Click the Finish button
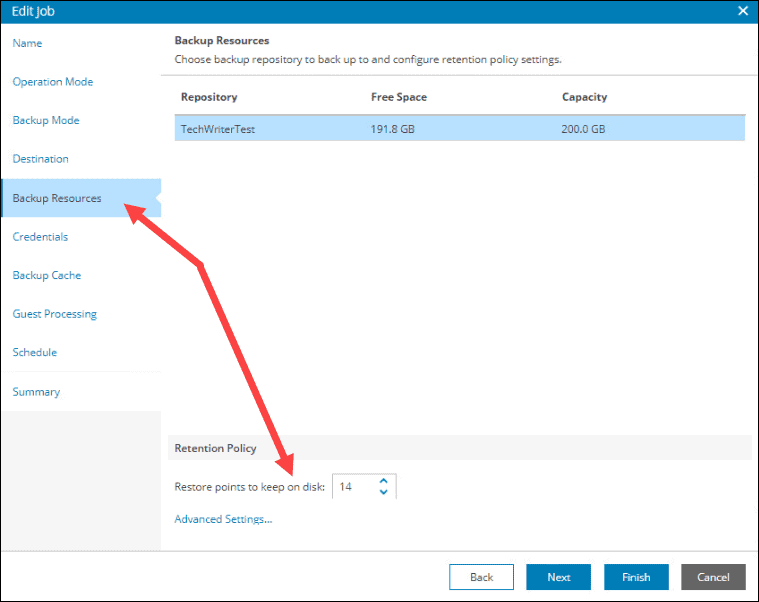This screenshot has width=759, height=602. [x=636, y=577]
